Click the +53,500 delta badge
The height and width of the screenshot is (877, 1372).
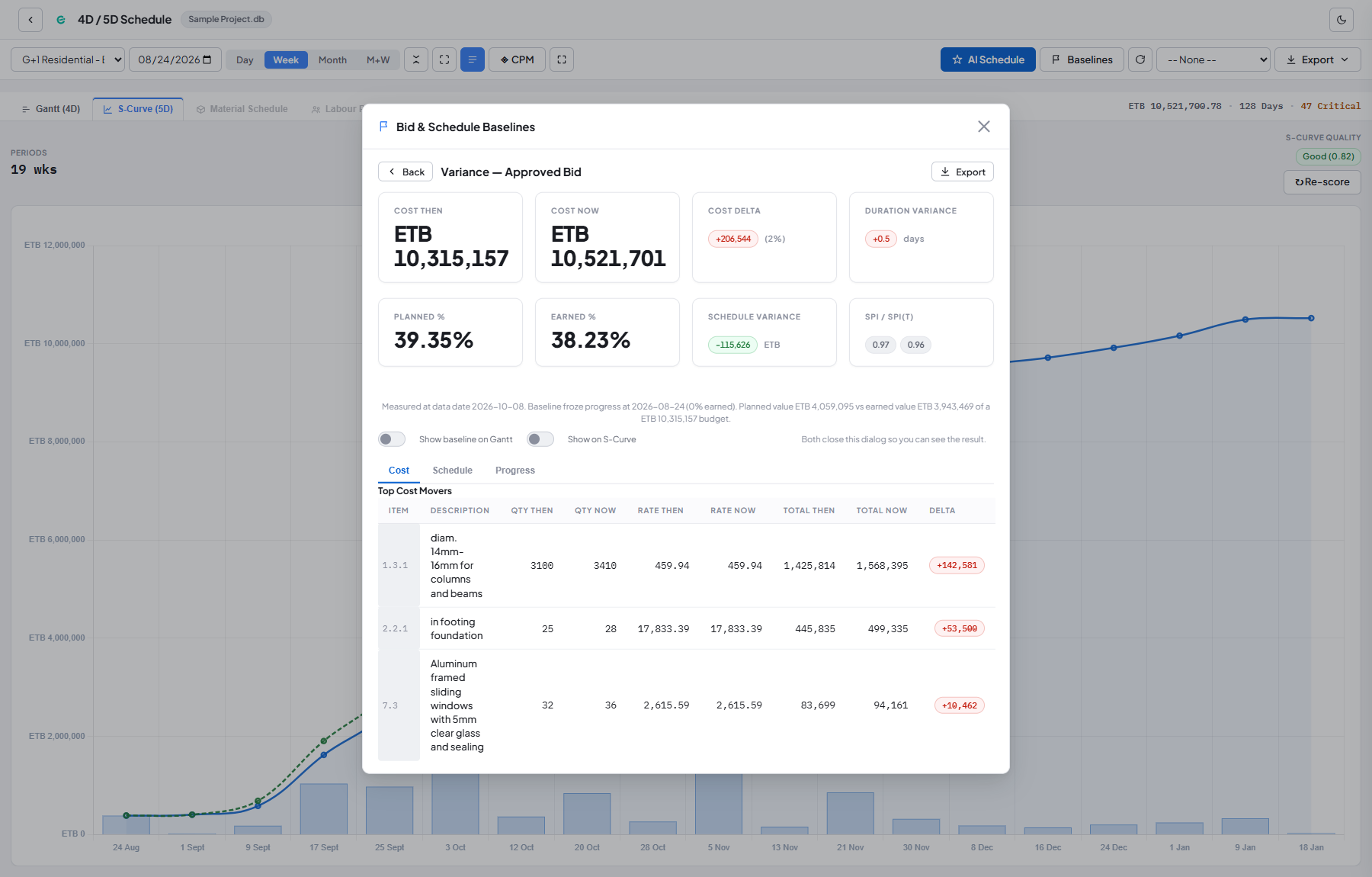[x=959, y=628]
